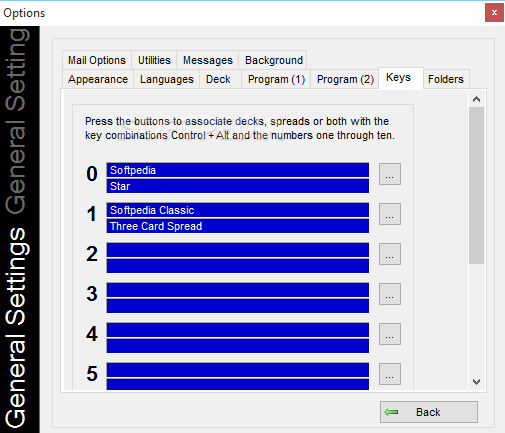Switch to the Utilities tab
The width and height of the screenshot is (505, 433).
tap(154, 60)
